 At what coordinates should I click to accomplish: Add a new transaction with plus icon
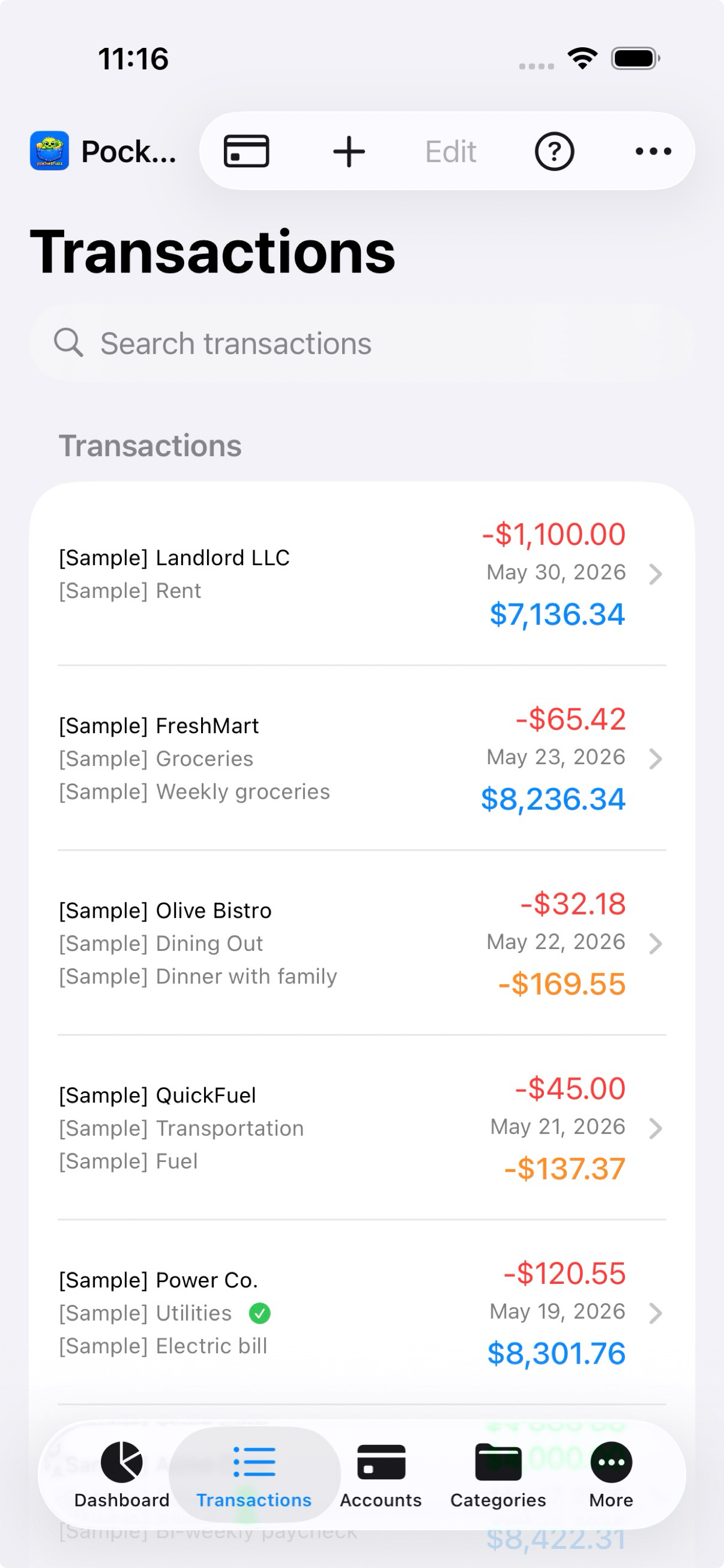click(349, 151)
